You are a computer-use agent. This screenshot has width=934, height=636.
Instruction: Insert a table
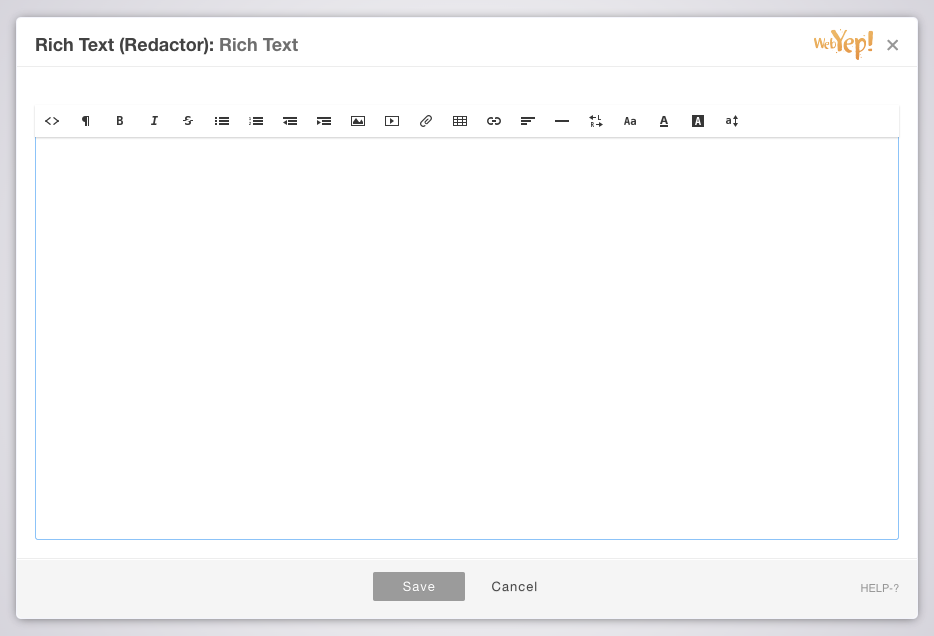(460, 121)
